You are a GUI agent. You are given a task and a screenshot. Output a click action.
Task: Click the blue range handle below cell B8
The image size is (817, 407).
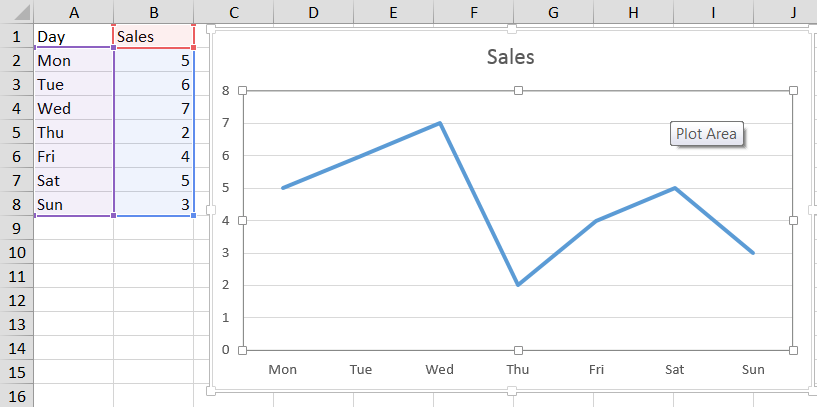pyautogui.click(x=194, y=216)
